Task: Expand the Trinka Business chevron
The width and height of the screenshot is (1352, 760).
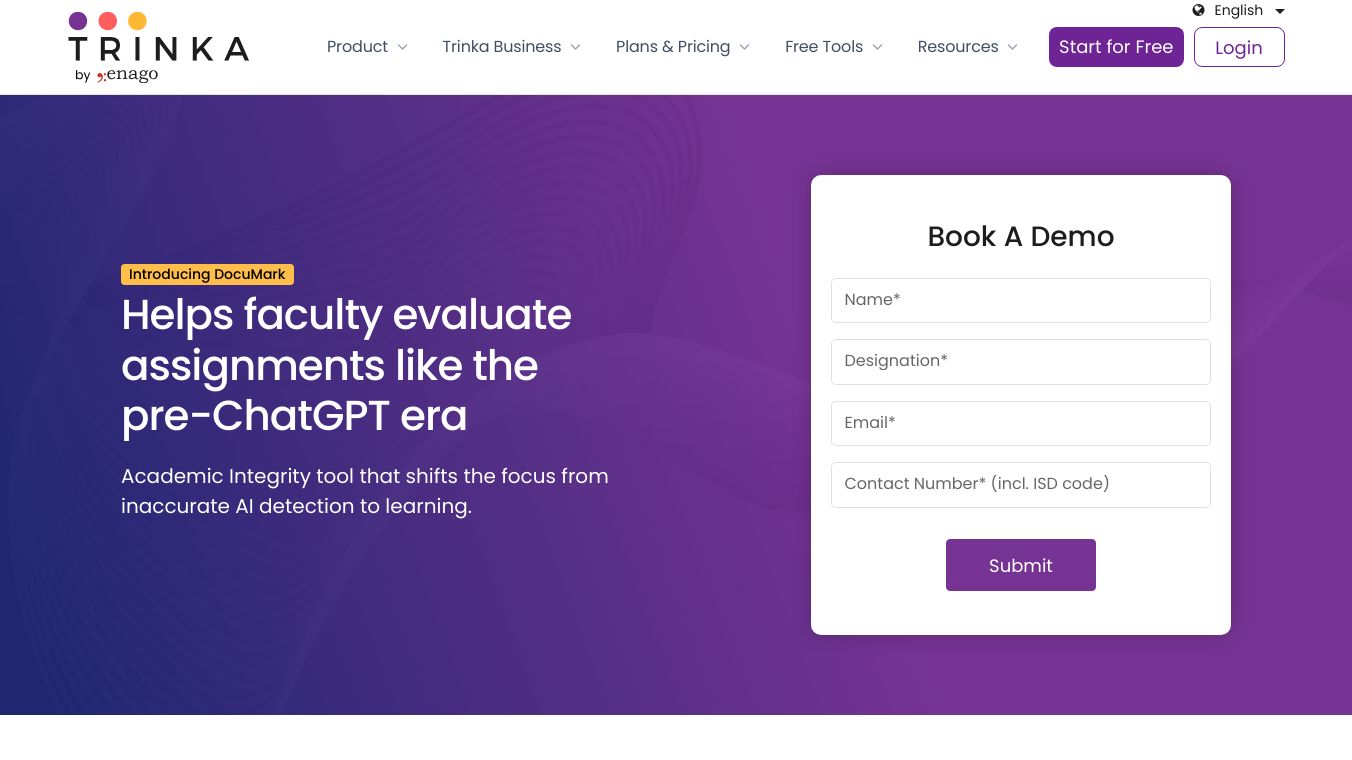Action: click(x=576, y=47)
